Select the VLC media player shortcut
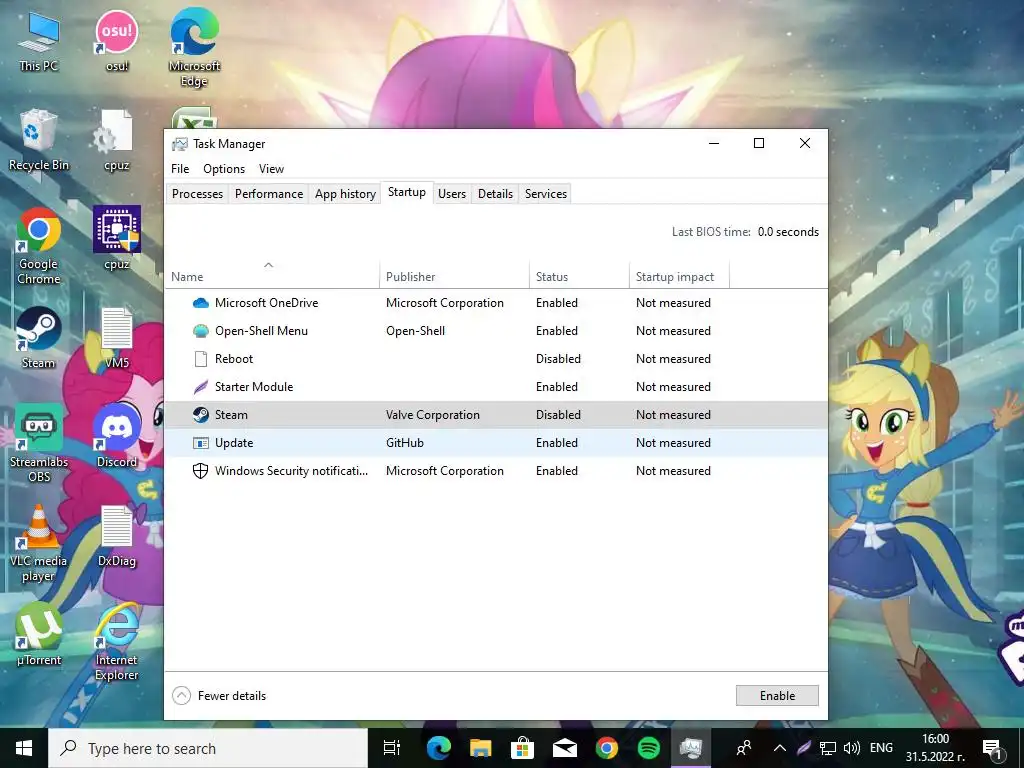This screenshot has width=1024, height=768. coord(39,543)
